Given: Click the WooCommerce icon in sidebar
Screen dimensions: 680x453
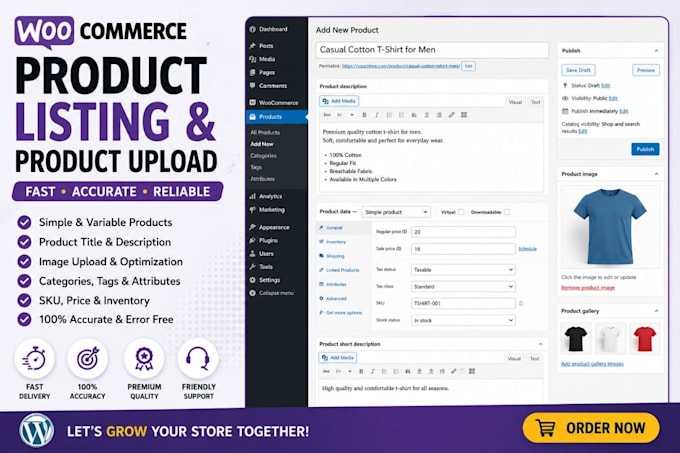Looking at the screenshot, I should [x=252, y=103].
